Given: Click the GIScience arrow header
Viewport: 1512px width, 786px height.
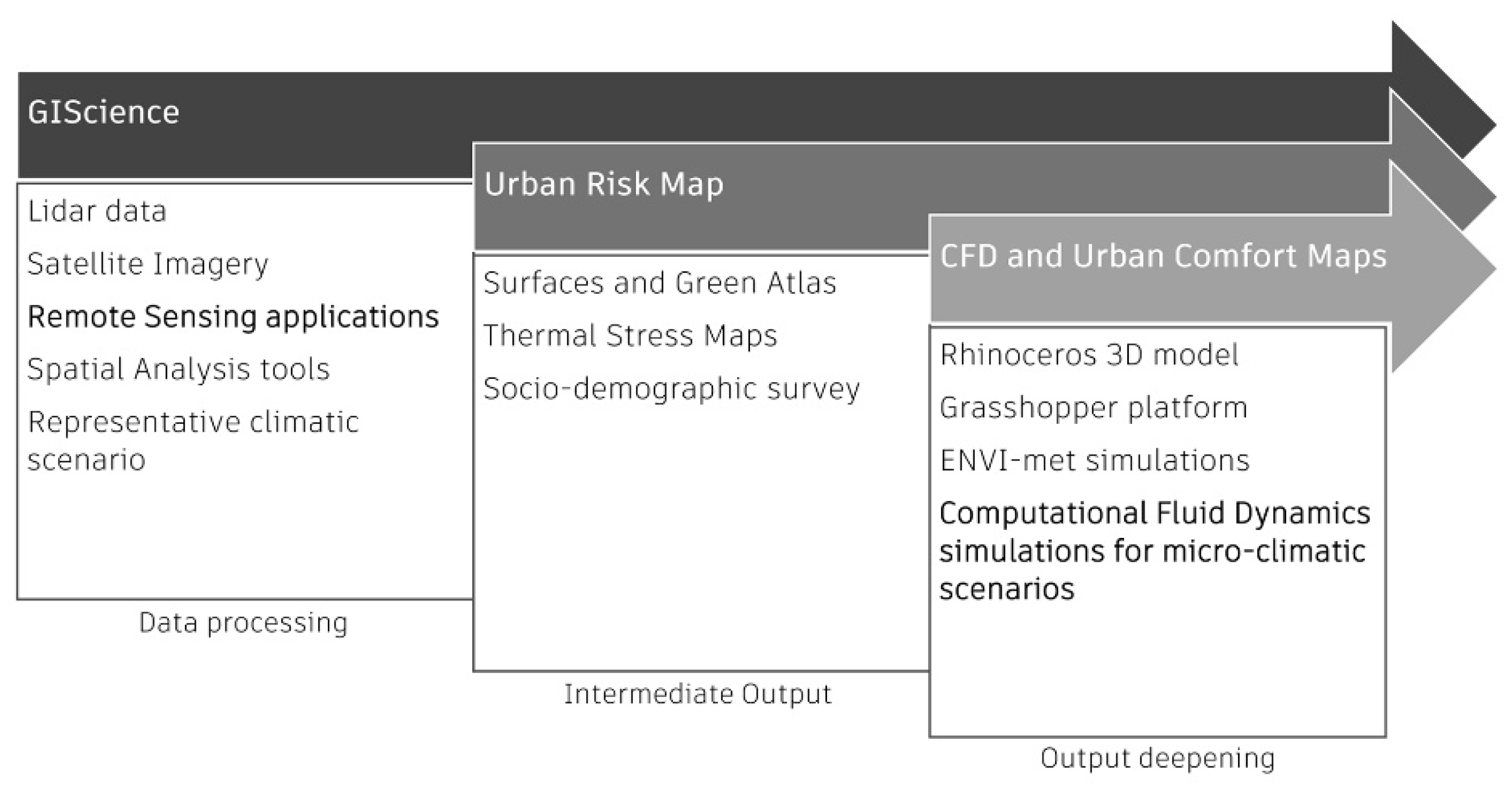Looking at the screenshot, I should 103,112.
